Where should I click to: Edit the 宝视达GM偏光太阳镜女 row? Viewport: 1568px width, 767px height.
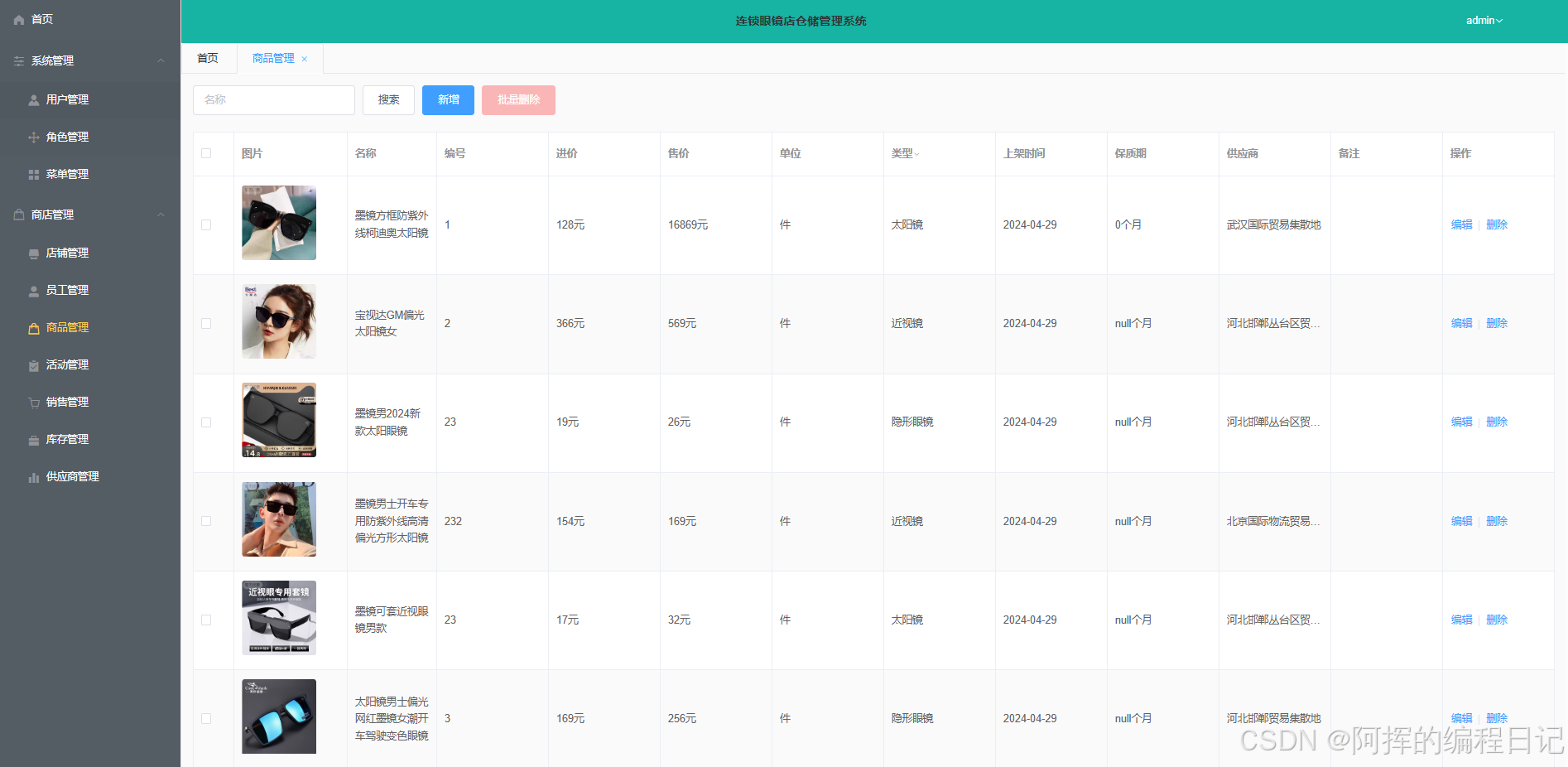tap(1461, 323)
